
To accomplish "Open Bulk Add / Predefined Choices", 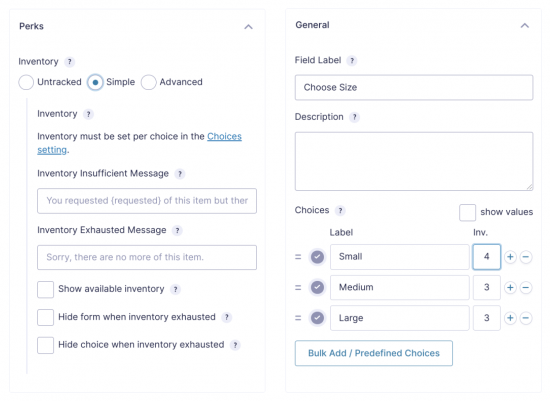I will (x=374, y=353).
